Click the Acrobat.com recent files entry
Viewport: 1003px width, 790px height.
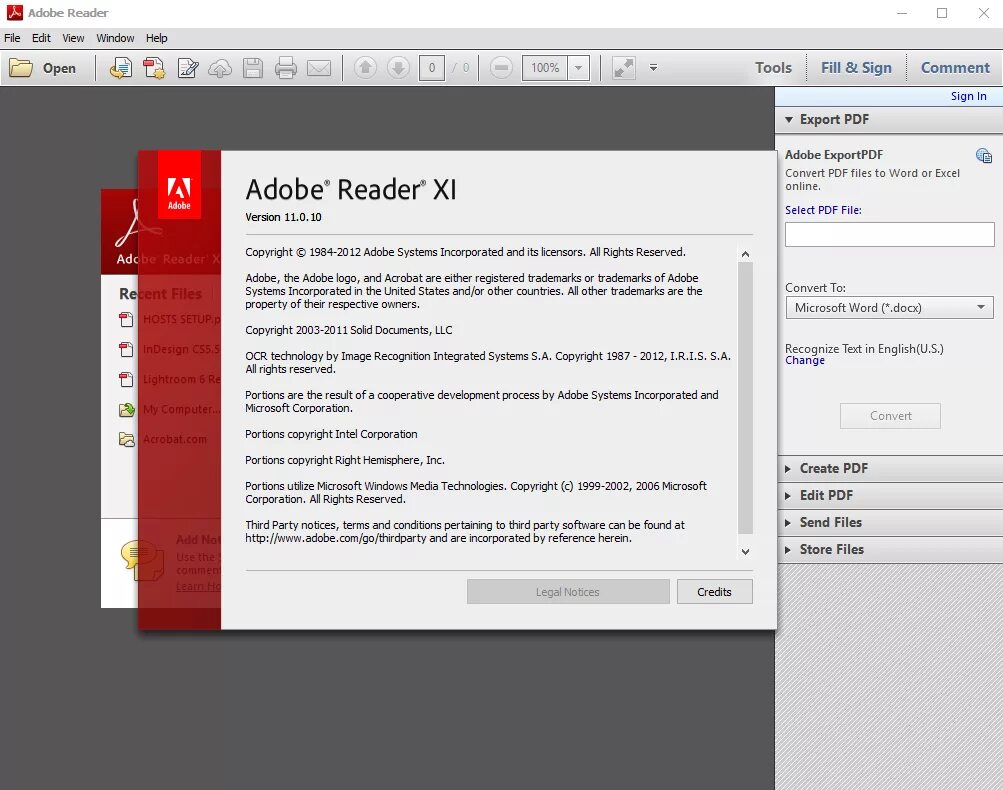click(175, 439)
